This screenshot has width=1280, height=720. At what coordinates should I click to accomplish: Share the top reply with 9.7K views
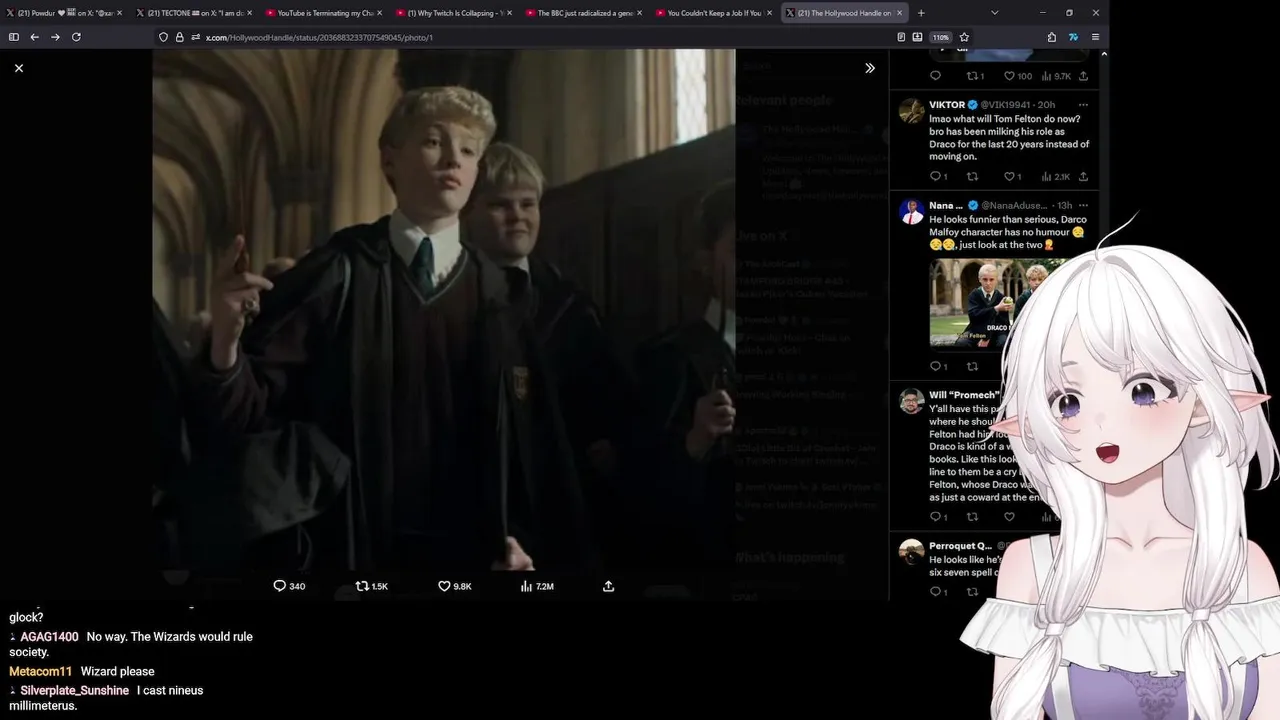pos(1083,76)
